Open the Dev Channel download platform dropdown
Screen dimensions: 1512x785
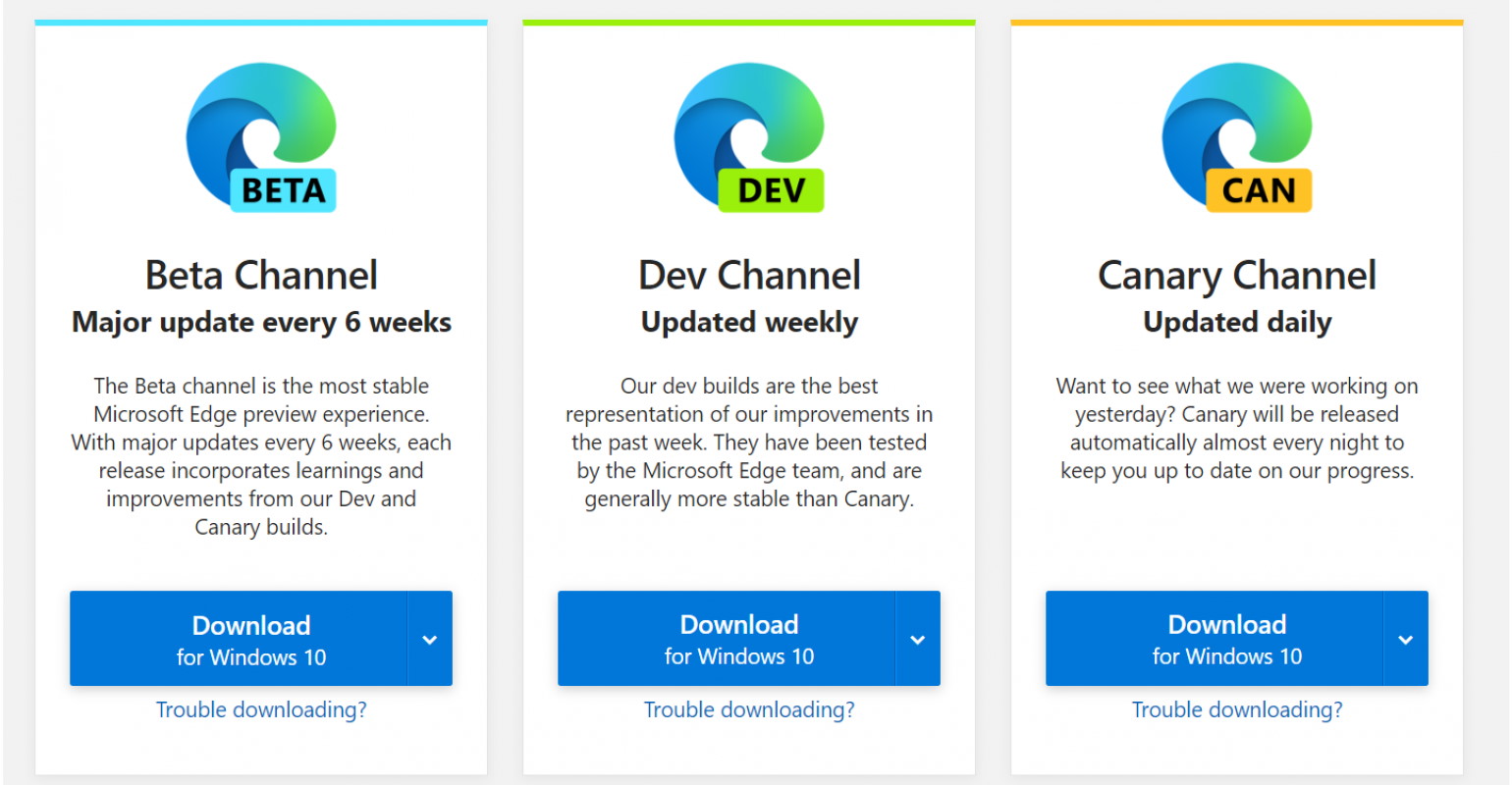(917, 639)
